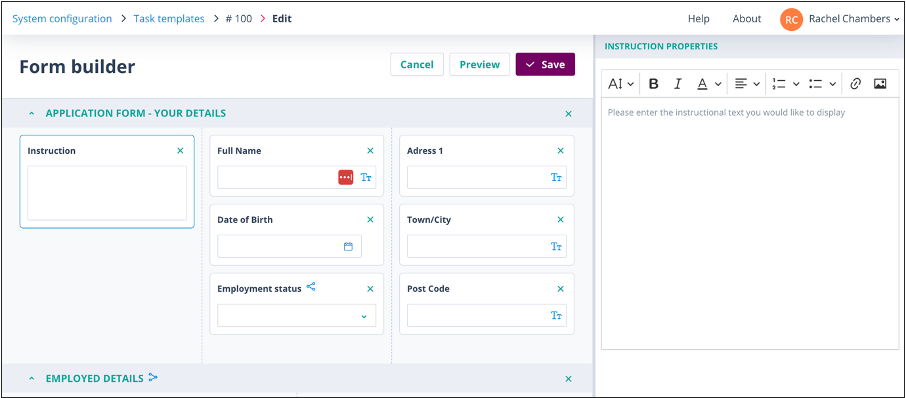Click the red password-mask icon in Full Name

346,177
